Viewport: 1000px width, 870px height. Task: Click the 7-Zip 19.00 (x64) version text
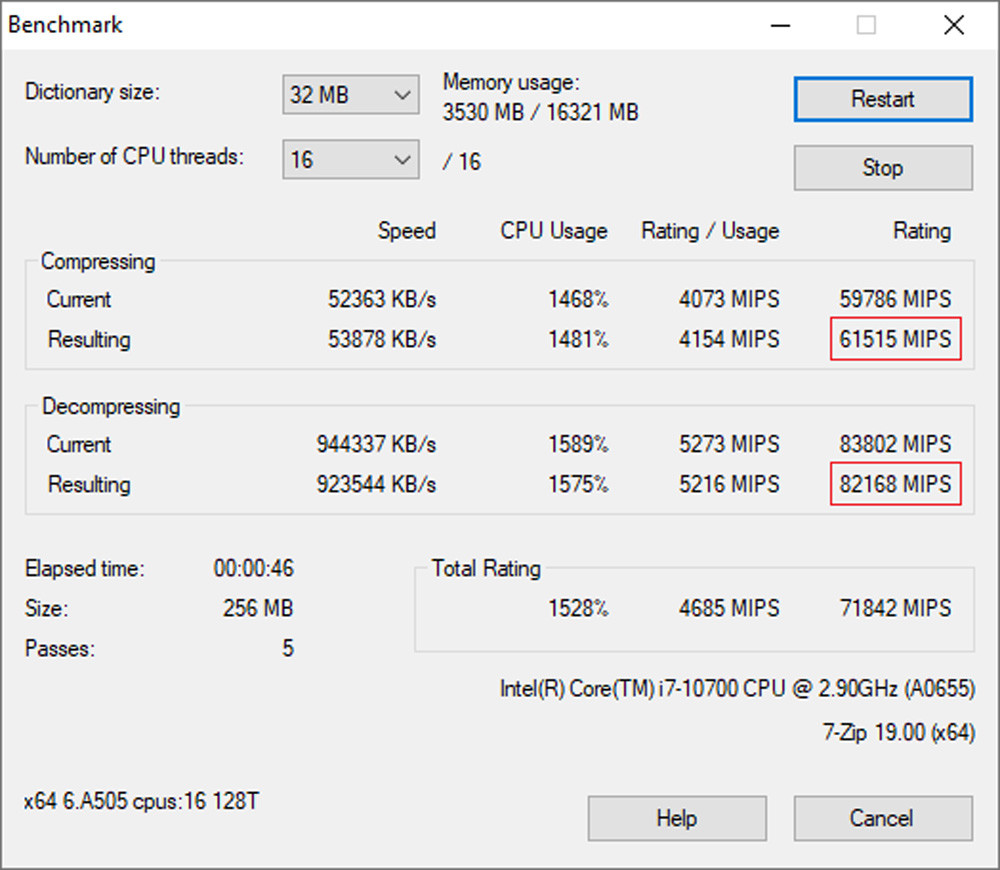[x=897, y=732]
